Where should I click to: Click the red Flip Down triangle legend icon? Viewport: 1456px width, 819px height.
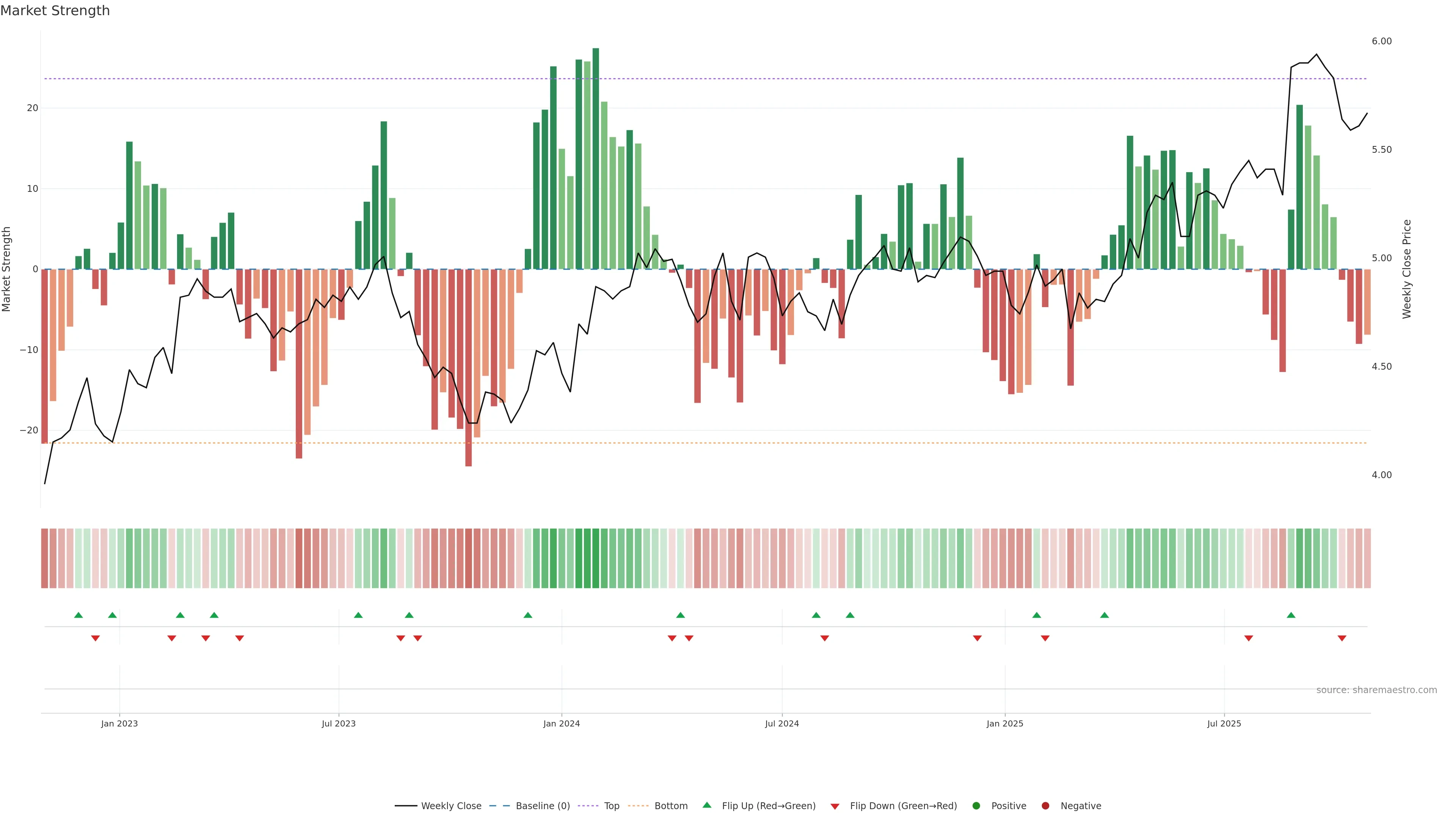point(835,806)
